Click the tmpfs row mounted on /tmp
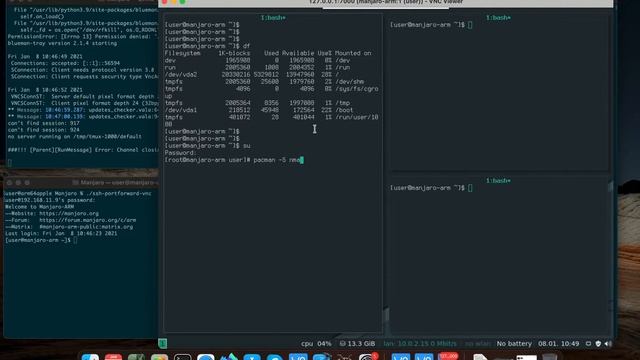The height and width of the screenshot is (360, 640). (x=257, y=103)
